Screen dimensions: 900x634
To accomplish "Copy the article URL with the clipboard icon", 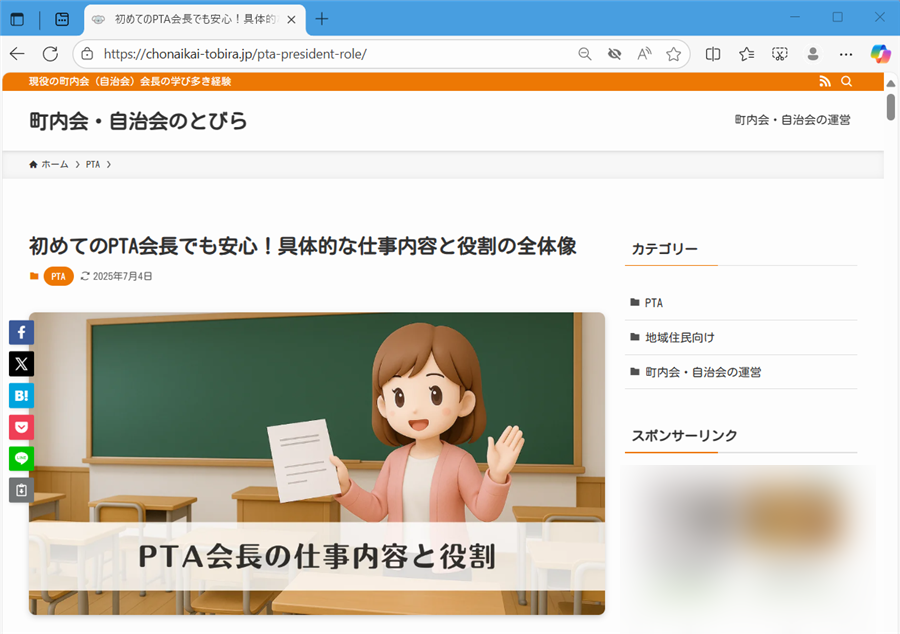I will click(x=21, y=490).
